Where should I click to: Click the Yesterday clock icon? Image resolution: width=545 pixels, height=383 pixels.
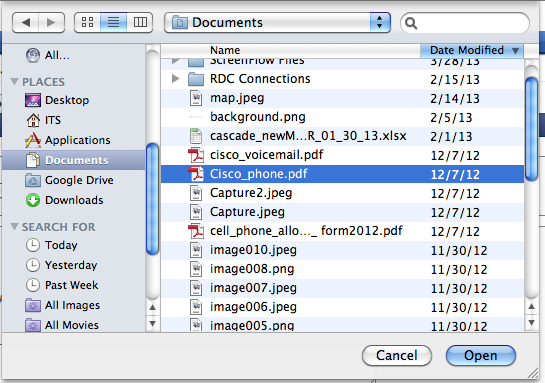click(x=33, y=265)
